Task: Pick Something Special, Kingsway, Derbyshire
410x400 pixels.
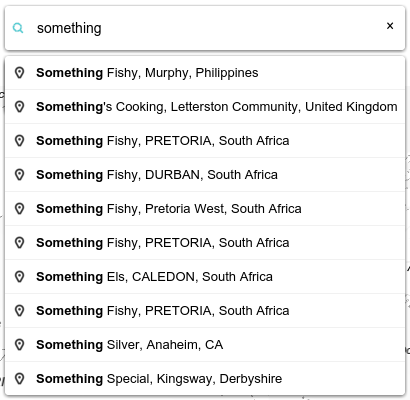Action: (205, 379)
